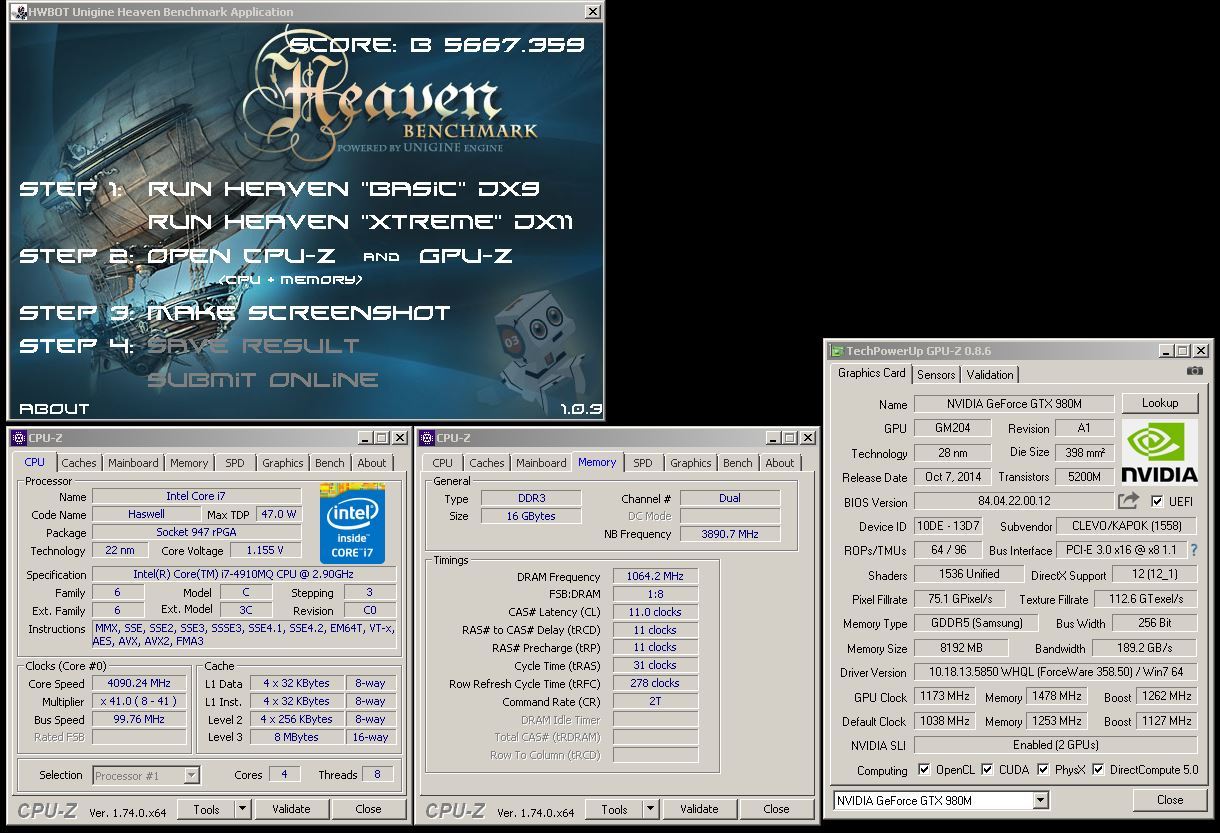Click the Tools button in the Memory window
Screen dimensions: 1220x833
point(615,809)
